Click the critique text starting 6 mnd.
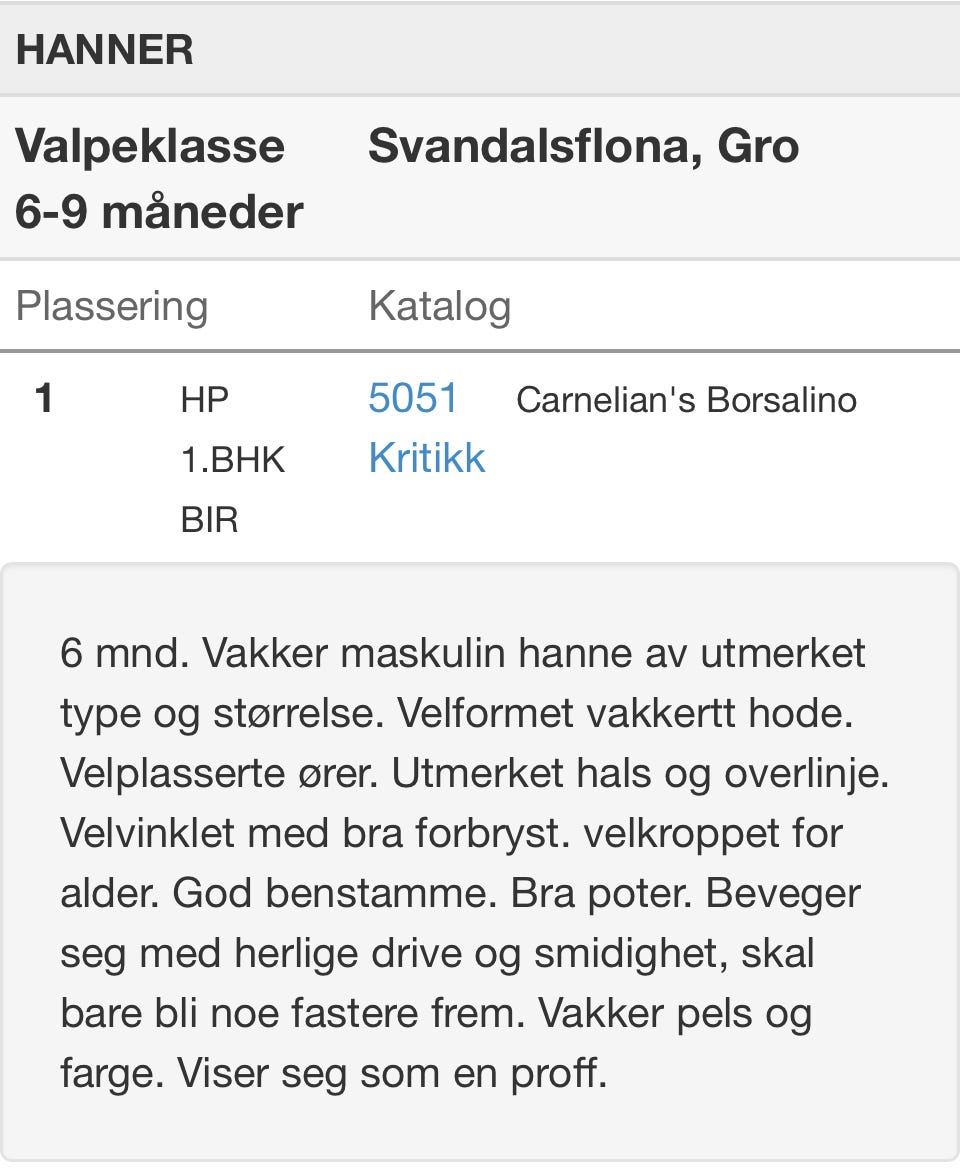Viewport: 960px width, 1172px height. tap(476, 863)
